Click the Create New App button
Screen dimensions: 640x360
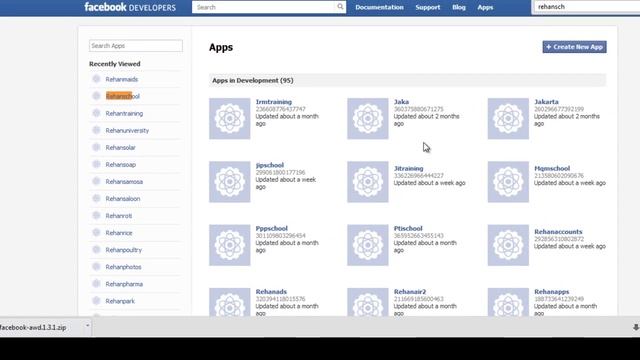(x=574, y=47)
